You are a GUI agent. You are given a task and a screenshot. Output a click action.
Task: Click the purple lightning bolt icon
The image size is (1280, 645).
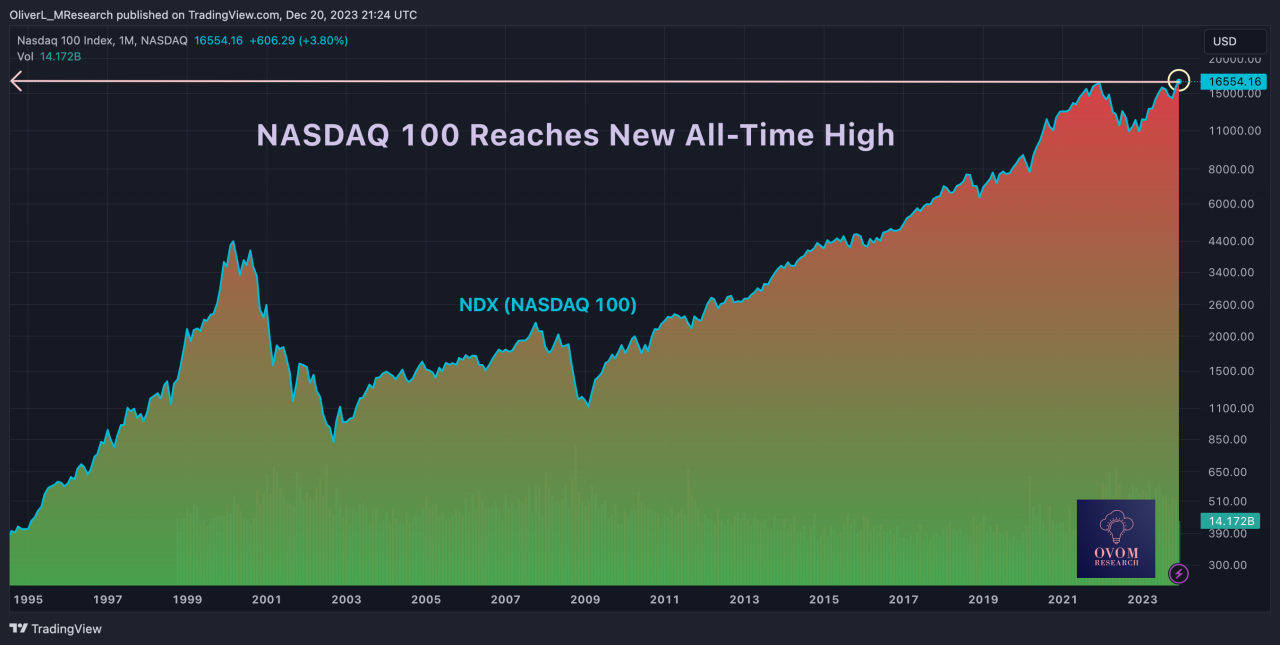tap(1179, 573)
